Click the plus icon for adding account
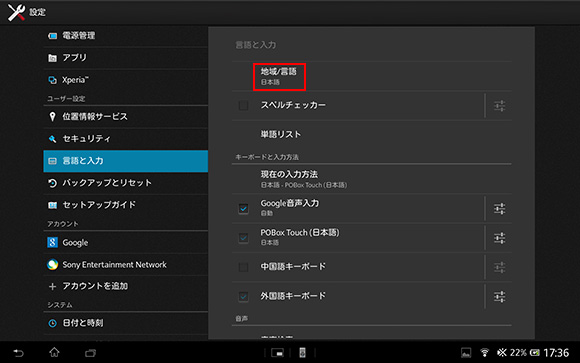 click(x=53, y=287)
